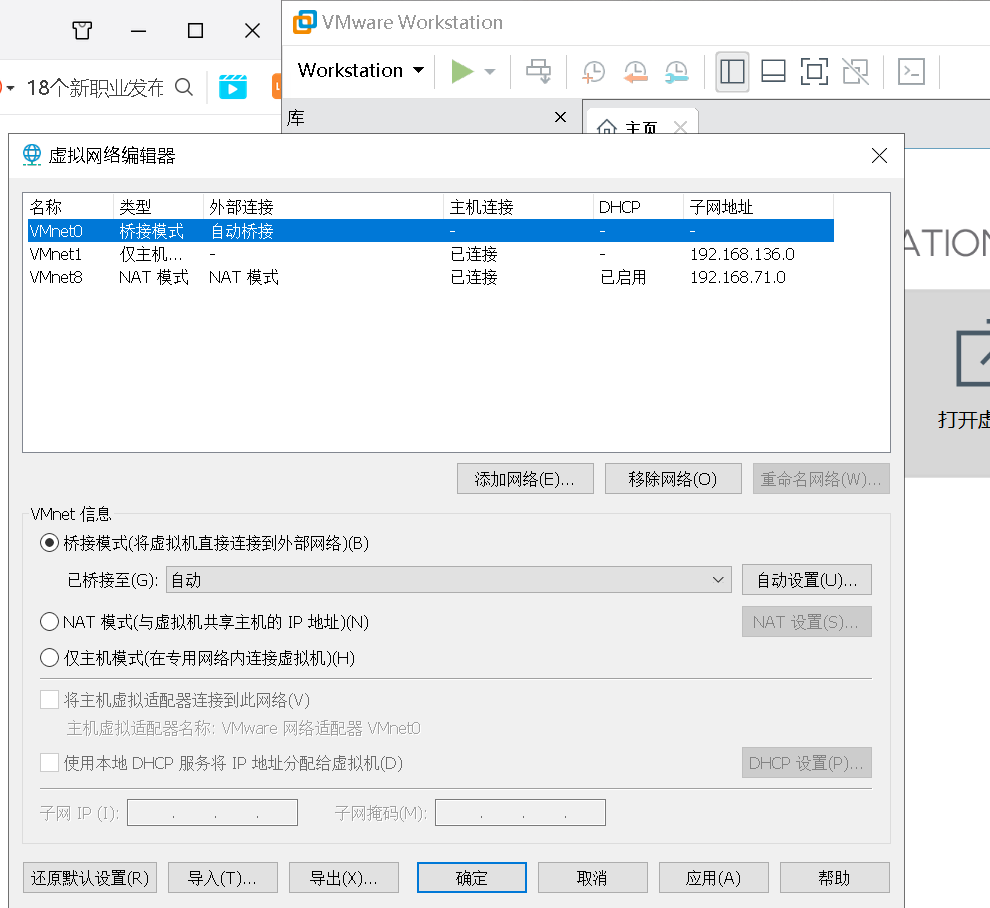Screen dimensions: 990x908
Task: Select the VMnet1 network row
Action: pyautogui.click(x=431, y=254)
